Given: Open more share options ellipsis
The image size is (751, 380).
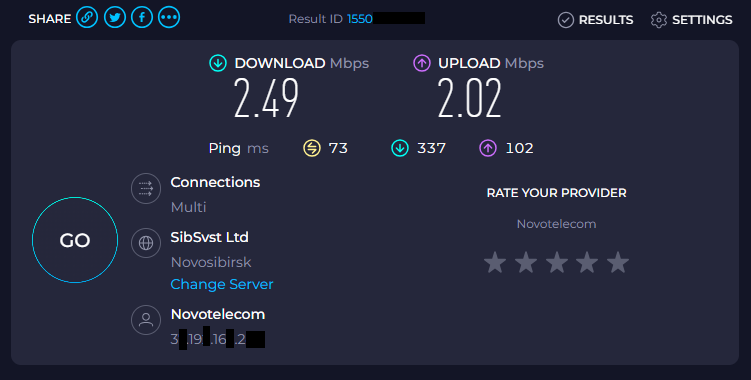Looking at the screenshot, I should pyautogui.click(x=169, y=18).
